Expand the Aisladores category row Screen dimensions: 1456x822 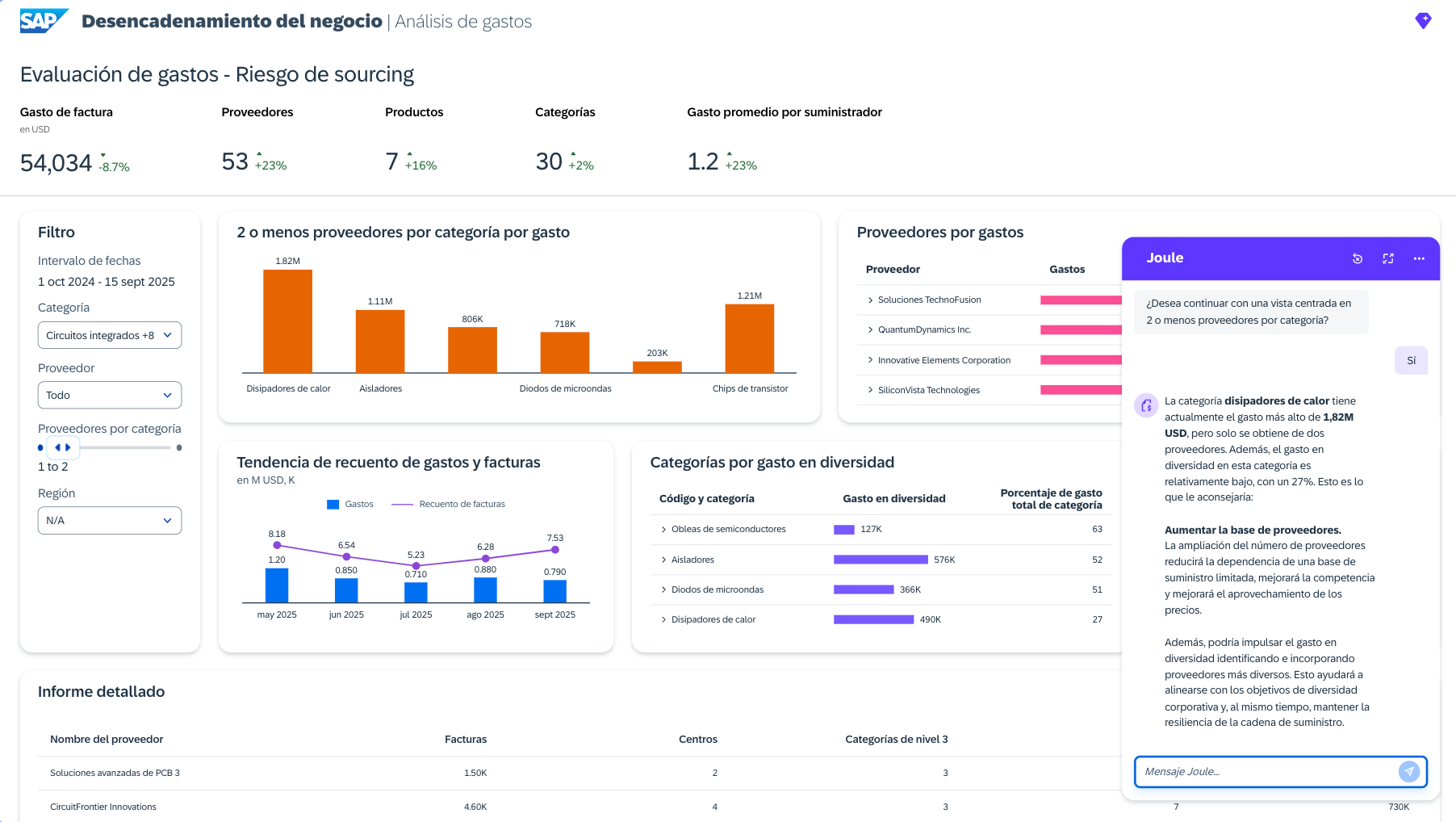[663, 560]
